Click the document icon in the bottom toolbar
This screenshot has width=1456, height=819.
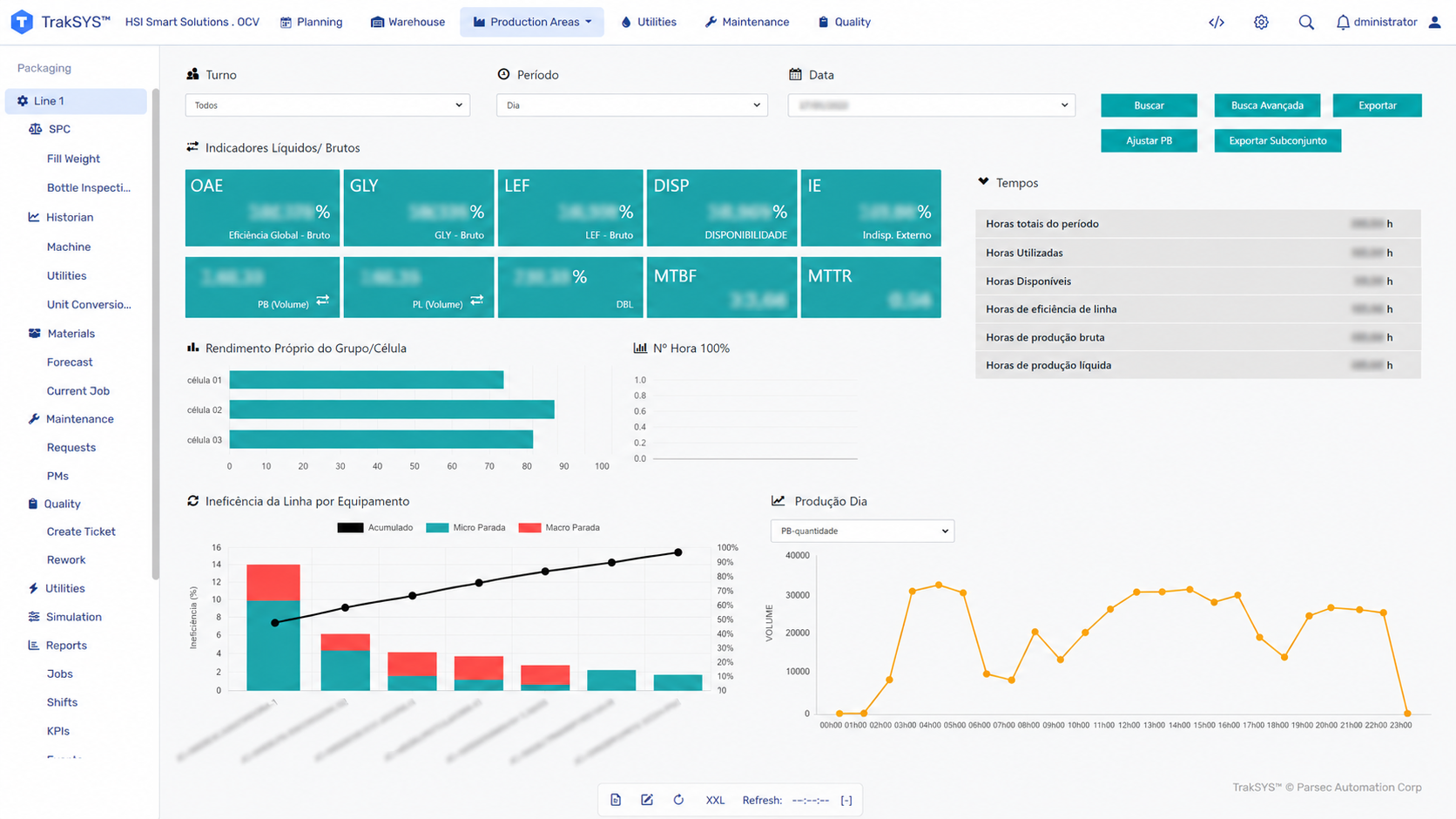tap(616, 800)
